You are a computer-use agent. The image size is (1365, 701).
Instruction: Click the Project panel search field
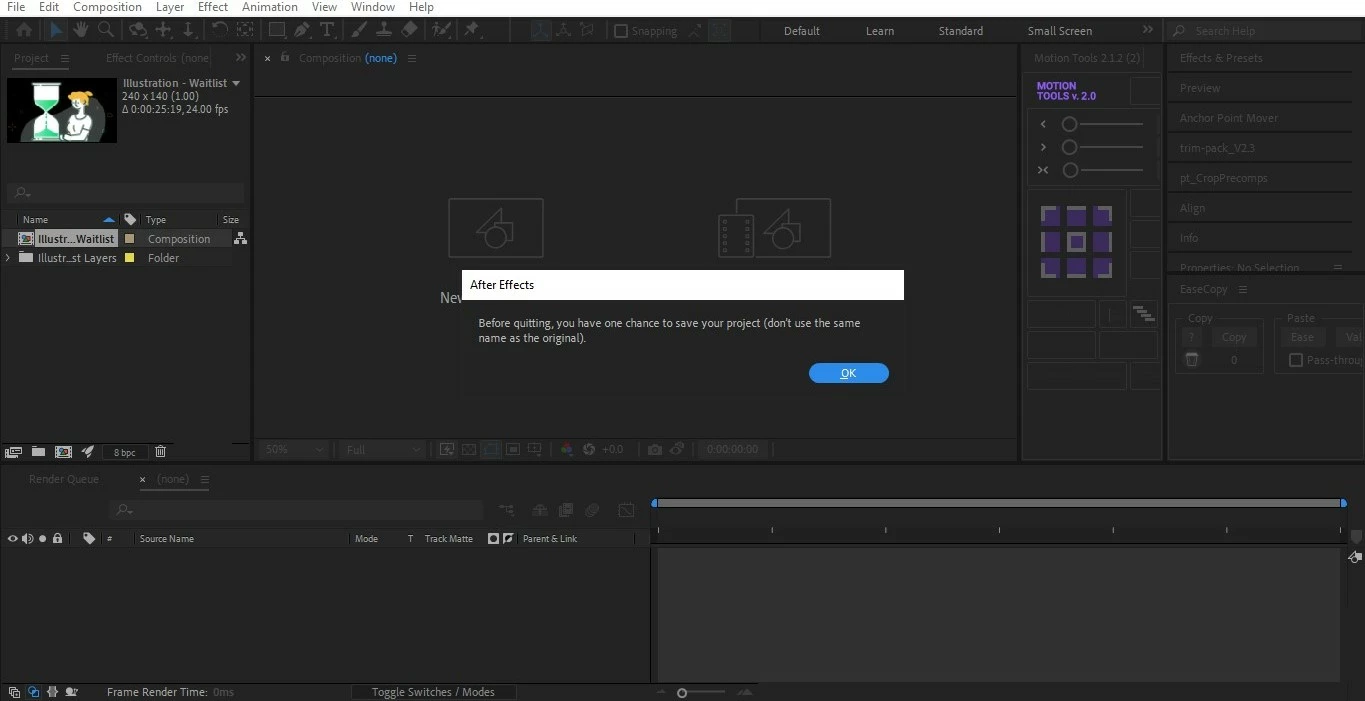pos(125,193)
